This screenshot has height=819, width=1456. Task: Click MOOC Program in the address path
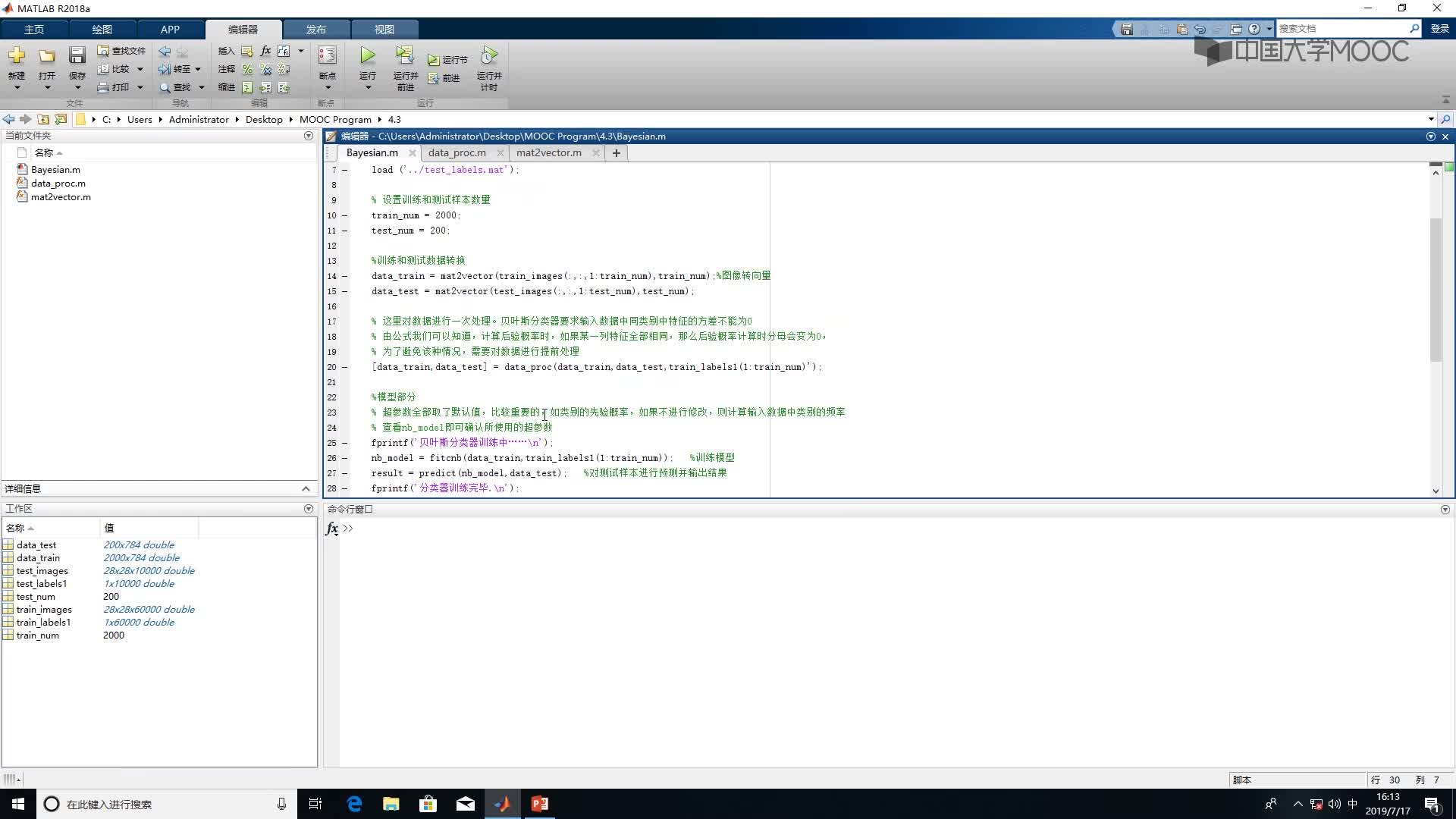(335, 119)
